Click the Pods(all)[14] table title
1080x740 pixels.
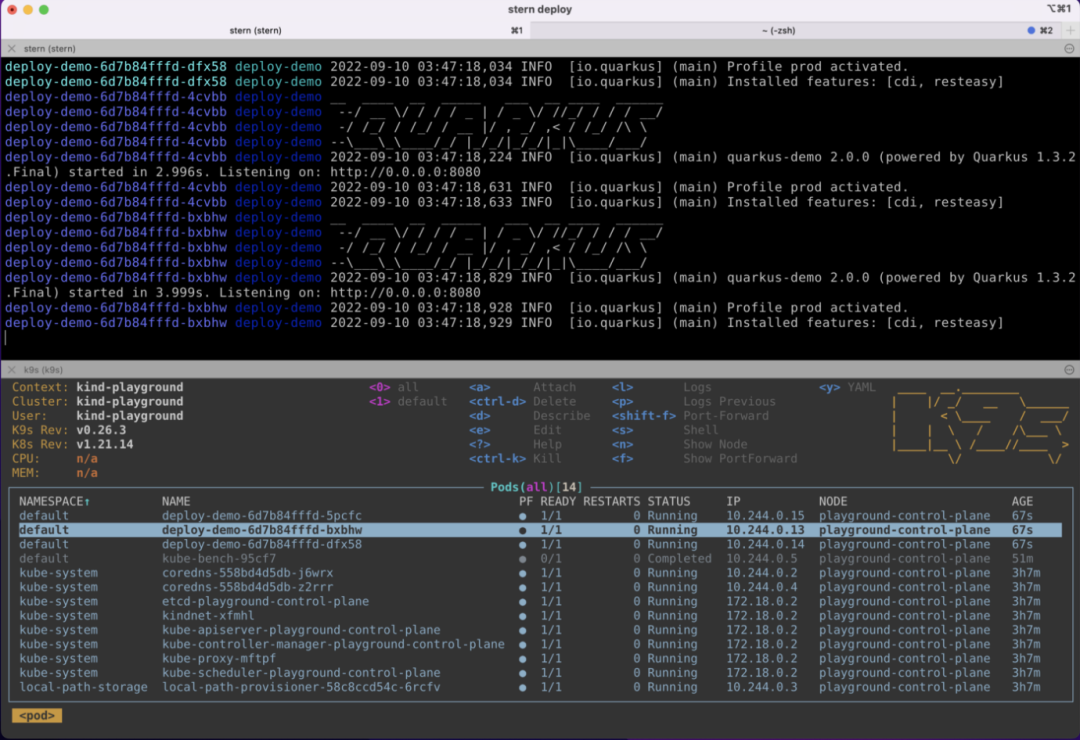tap(536, 487)
